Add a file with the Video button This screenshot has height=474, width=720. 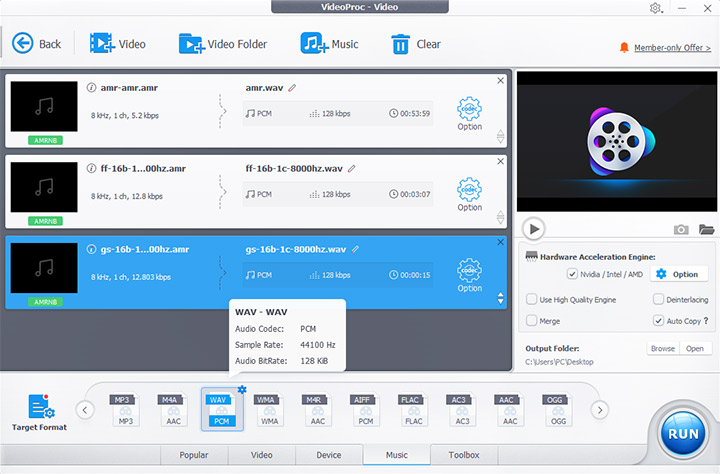click(x=118, y=44)
